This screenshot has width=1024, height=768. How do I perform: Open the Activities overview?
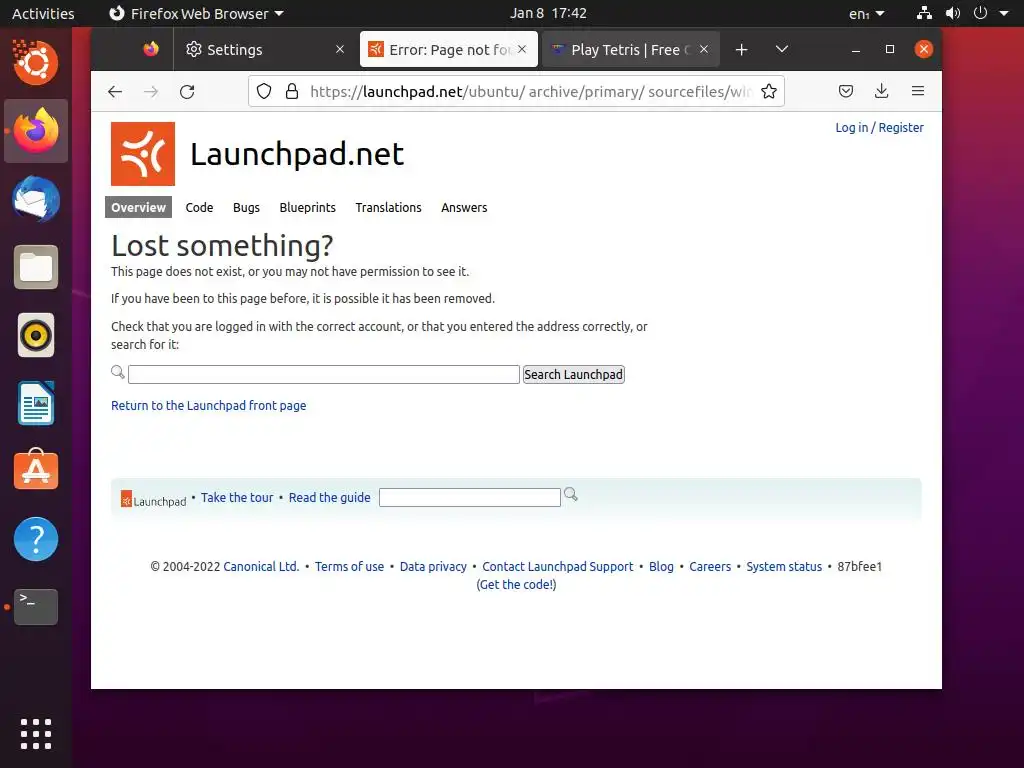click(x=43, y=13)
